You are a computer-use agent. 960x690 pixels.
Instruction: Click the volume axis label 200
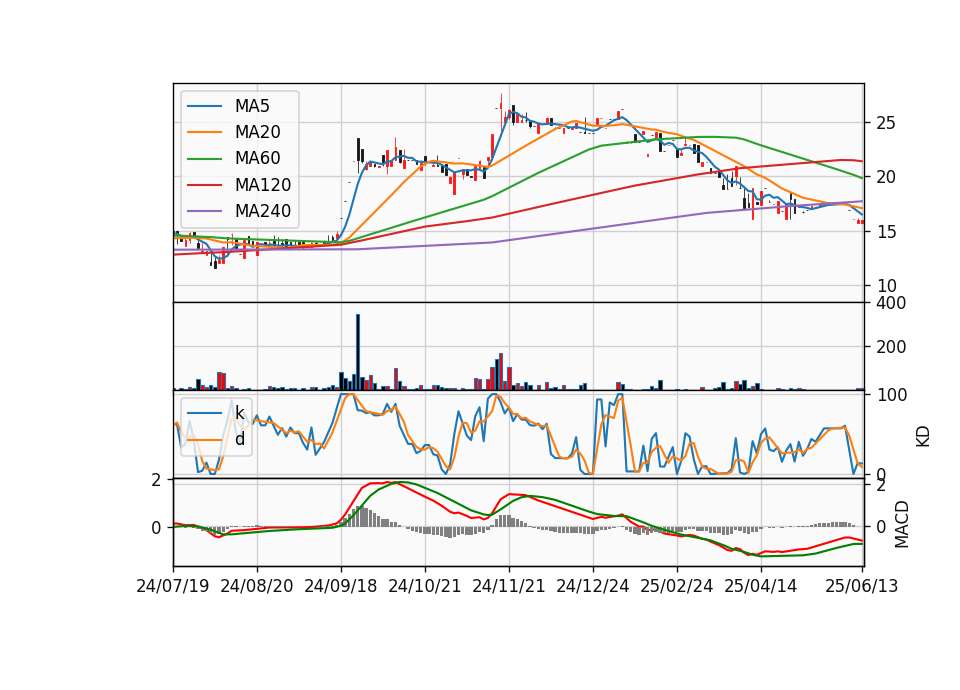point(891,347)
